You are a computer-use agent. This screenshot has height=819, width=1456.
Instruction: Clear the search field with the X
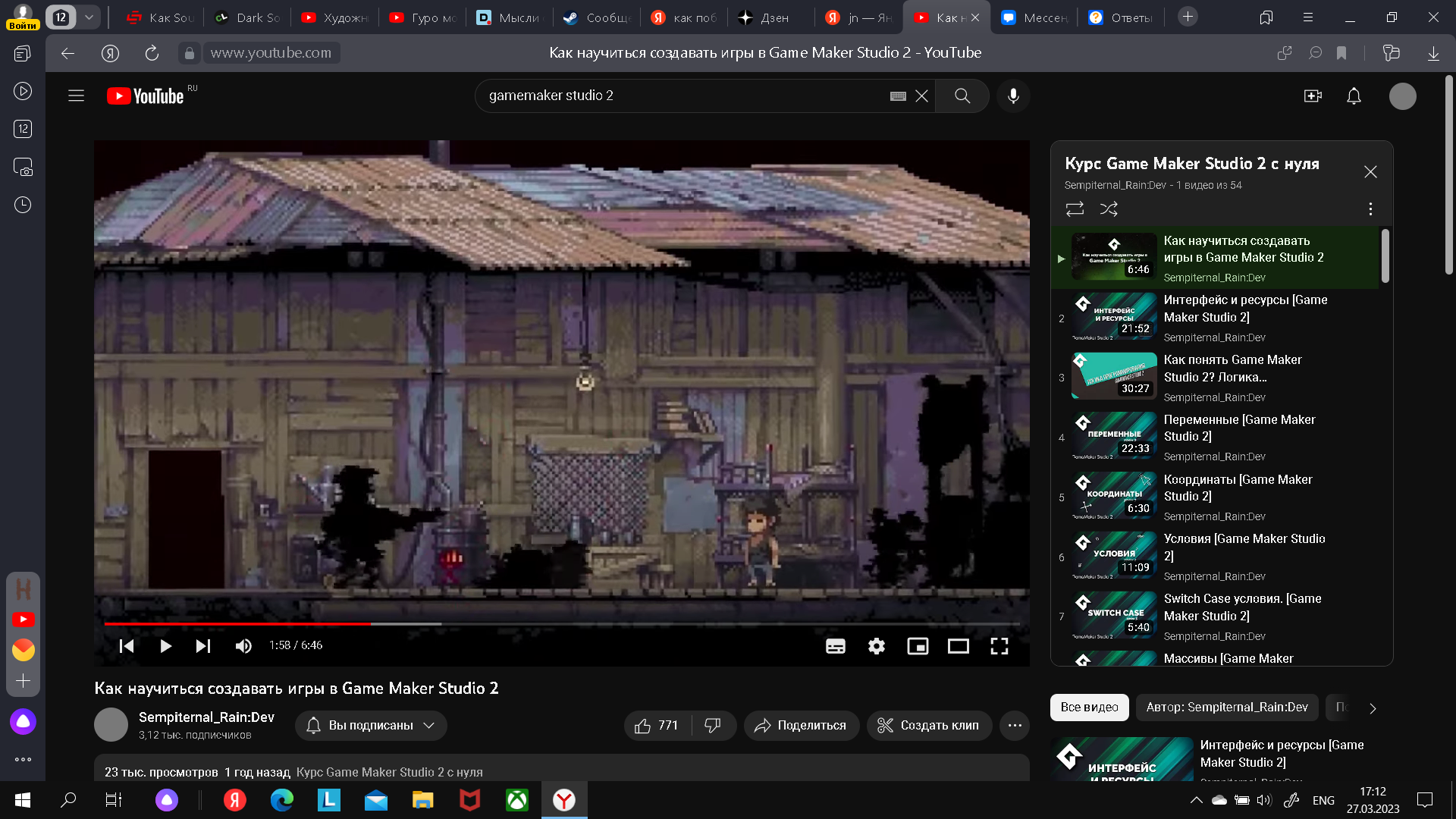click(921, 96)
